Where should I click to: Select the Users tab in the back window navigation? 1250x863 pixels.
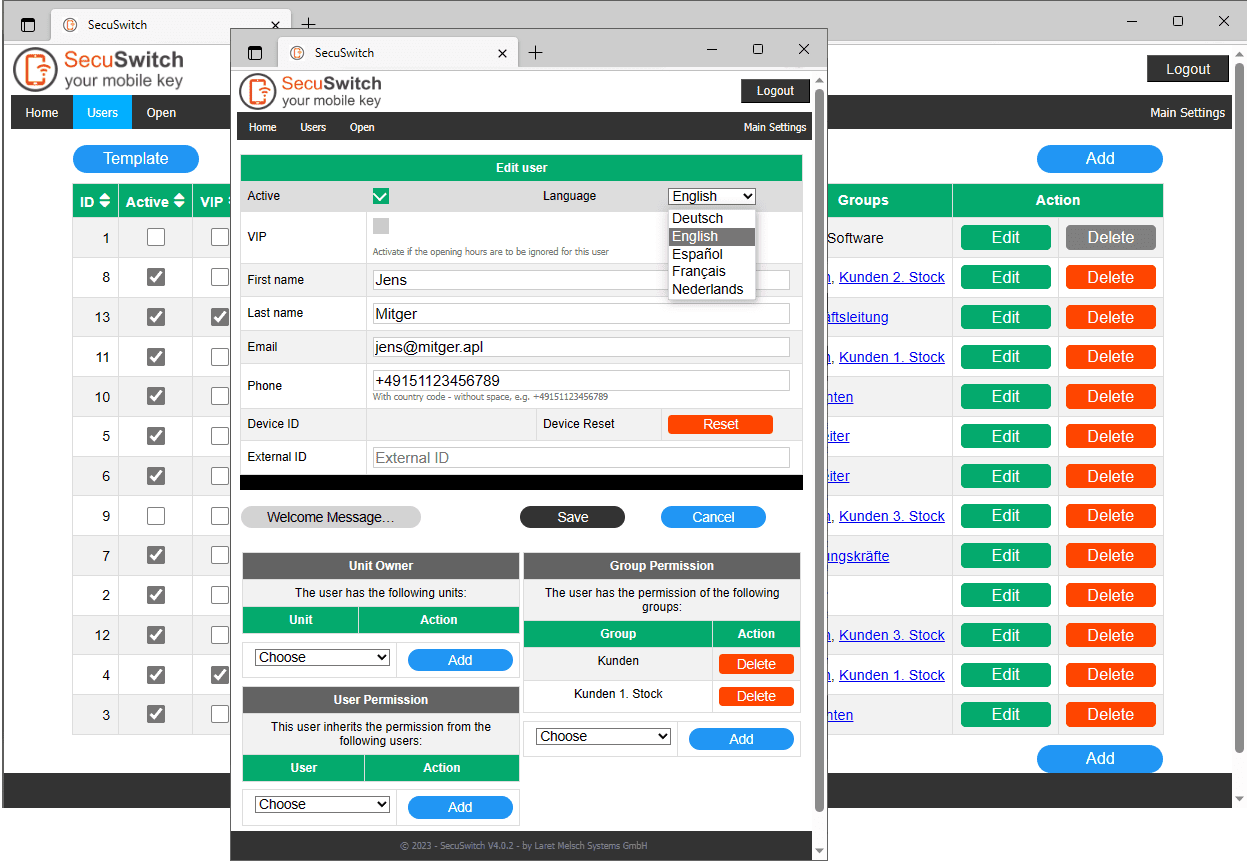coord(102,113)
